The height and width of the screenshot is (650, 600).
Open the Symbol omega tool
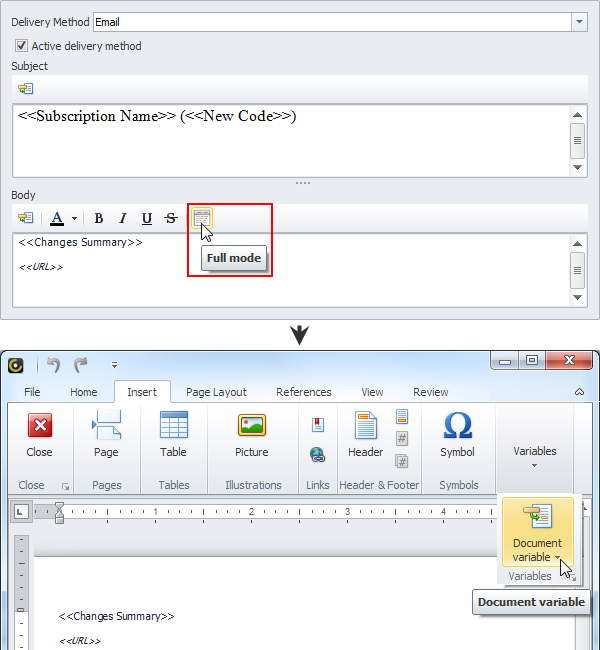[x=457, y=435]
